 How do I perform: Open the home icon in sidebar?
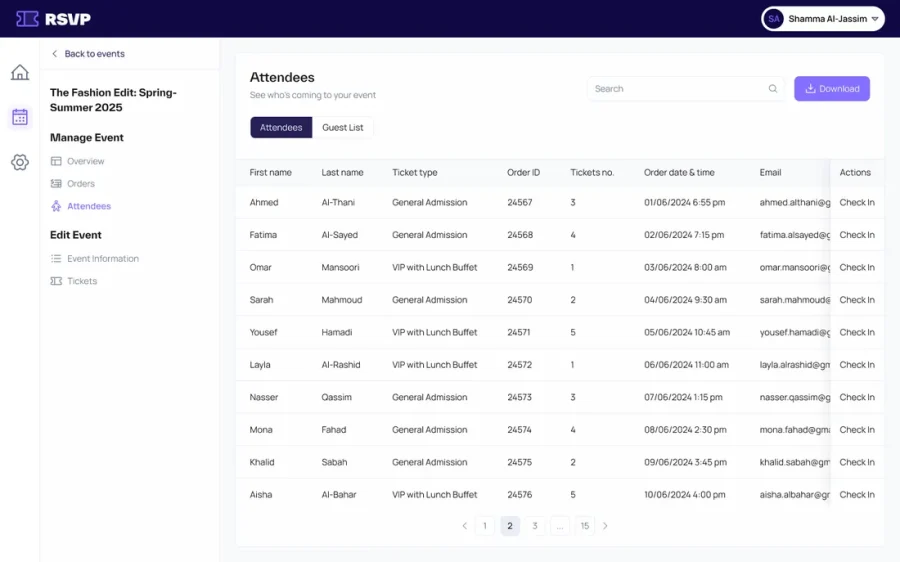click(20, 72)
